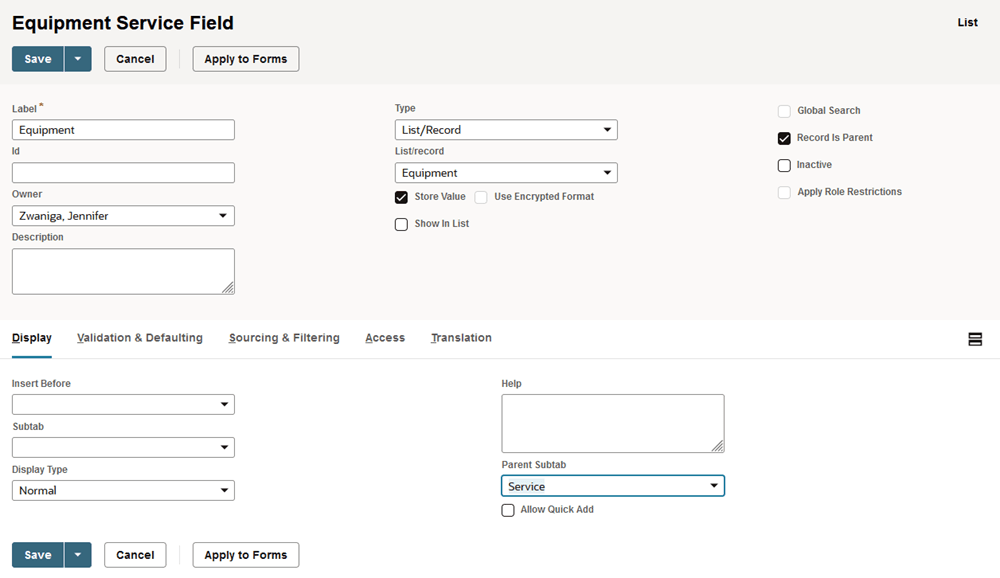Open the Owner dropdown
This screenshot has width=1000, height=578.
pyautogui.click(x=123, y=216)
